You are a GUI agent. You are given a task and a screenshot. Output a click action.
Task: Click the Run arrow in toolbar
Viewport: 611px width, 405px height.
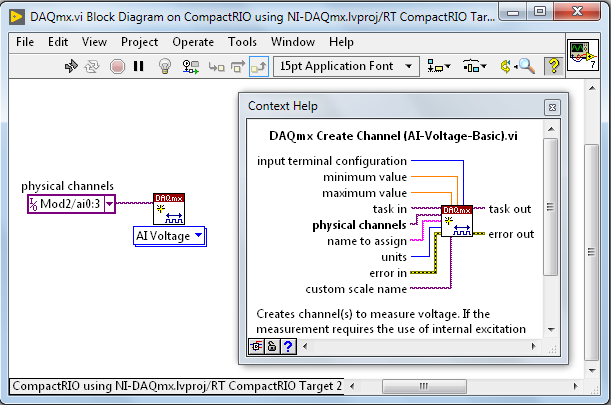pos(71,66)
